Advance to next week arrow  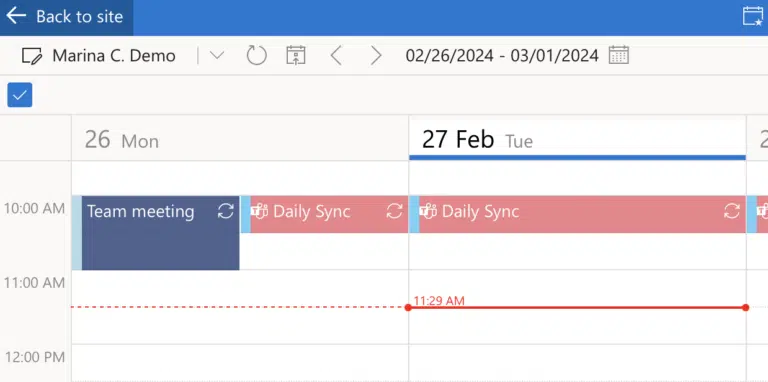click(376, 55)
